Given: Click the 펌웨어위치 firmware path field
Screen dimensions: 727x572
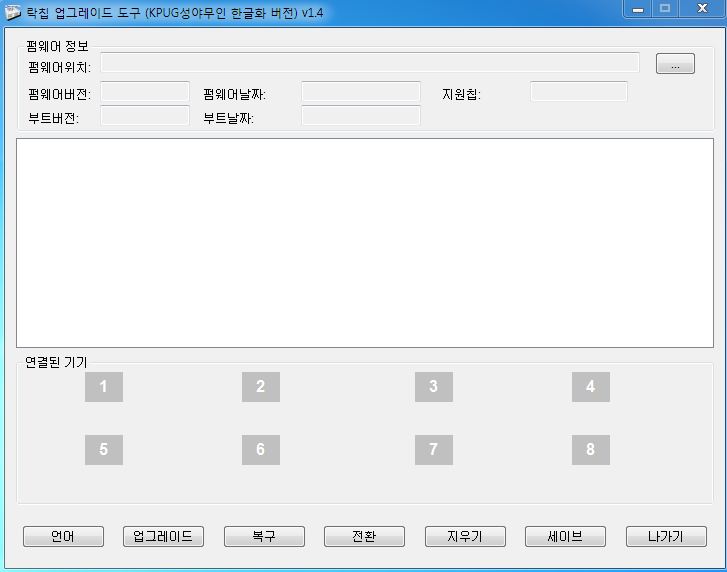Looking at the screenshot, I should 370,63.
